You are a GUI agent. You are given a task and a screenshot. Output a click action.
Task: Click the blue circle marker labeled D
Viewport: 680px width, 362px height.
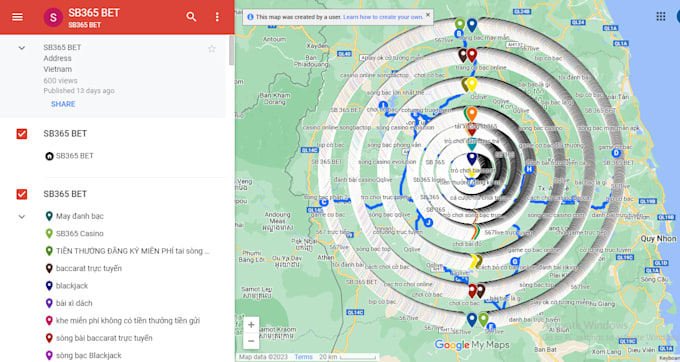point(616,153)
